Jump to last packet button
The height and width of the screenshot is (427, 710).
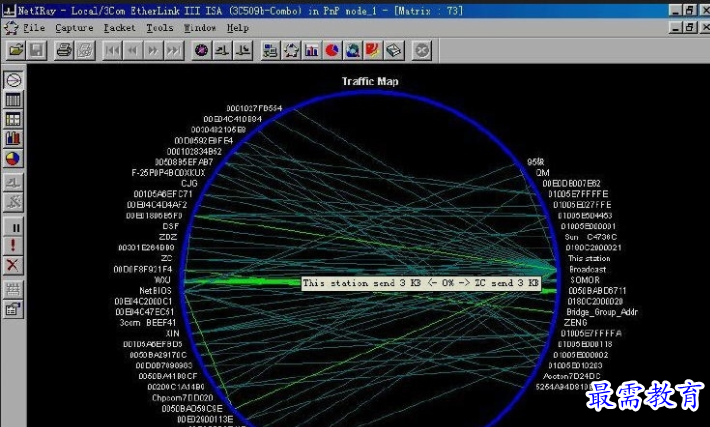[x=174, y=50]
